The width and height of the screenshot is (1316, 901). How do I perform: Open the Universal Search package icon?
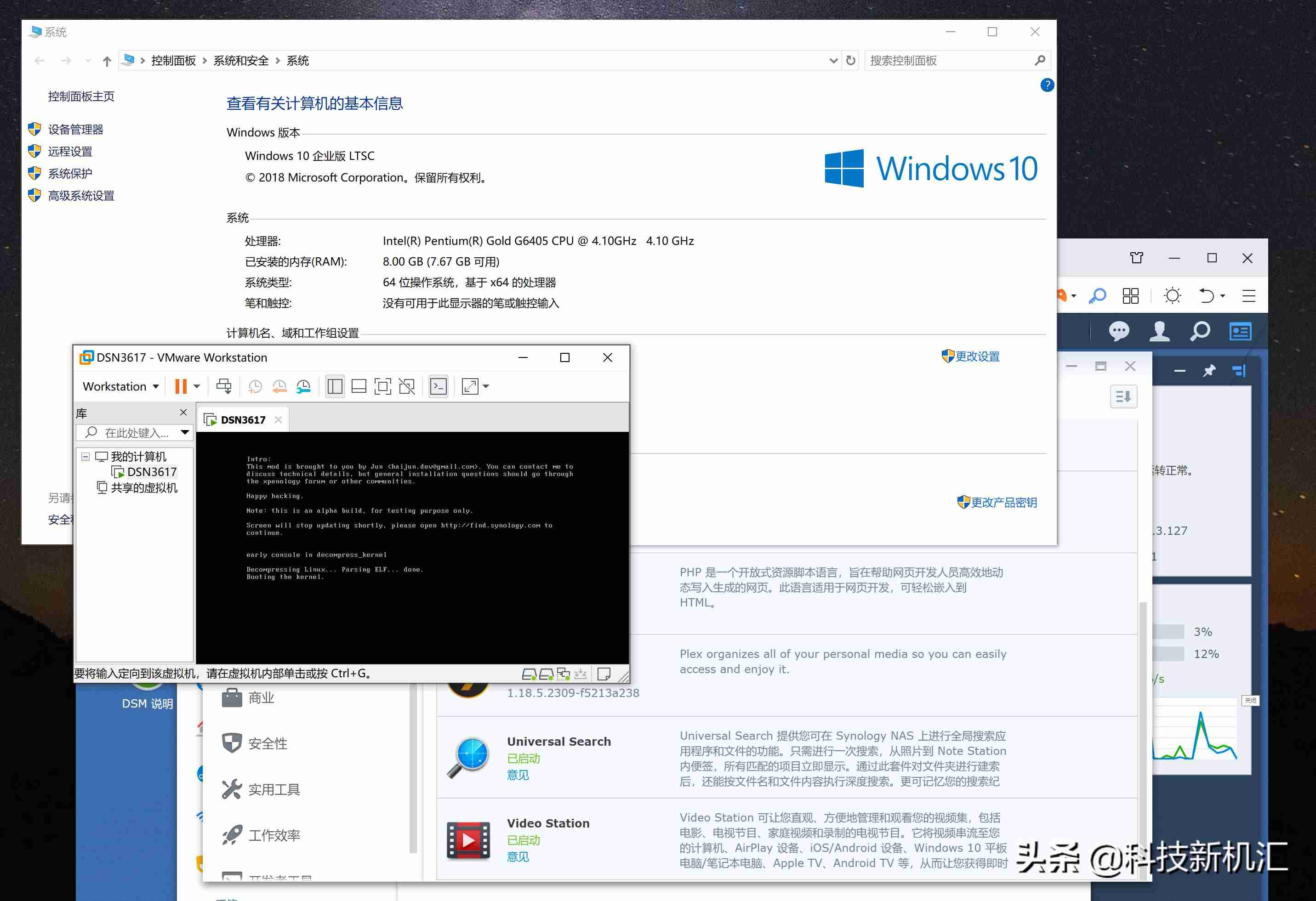coord(468,758)
